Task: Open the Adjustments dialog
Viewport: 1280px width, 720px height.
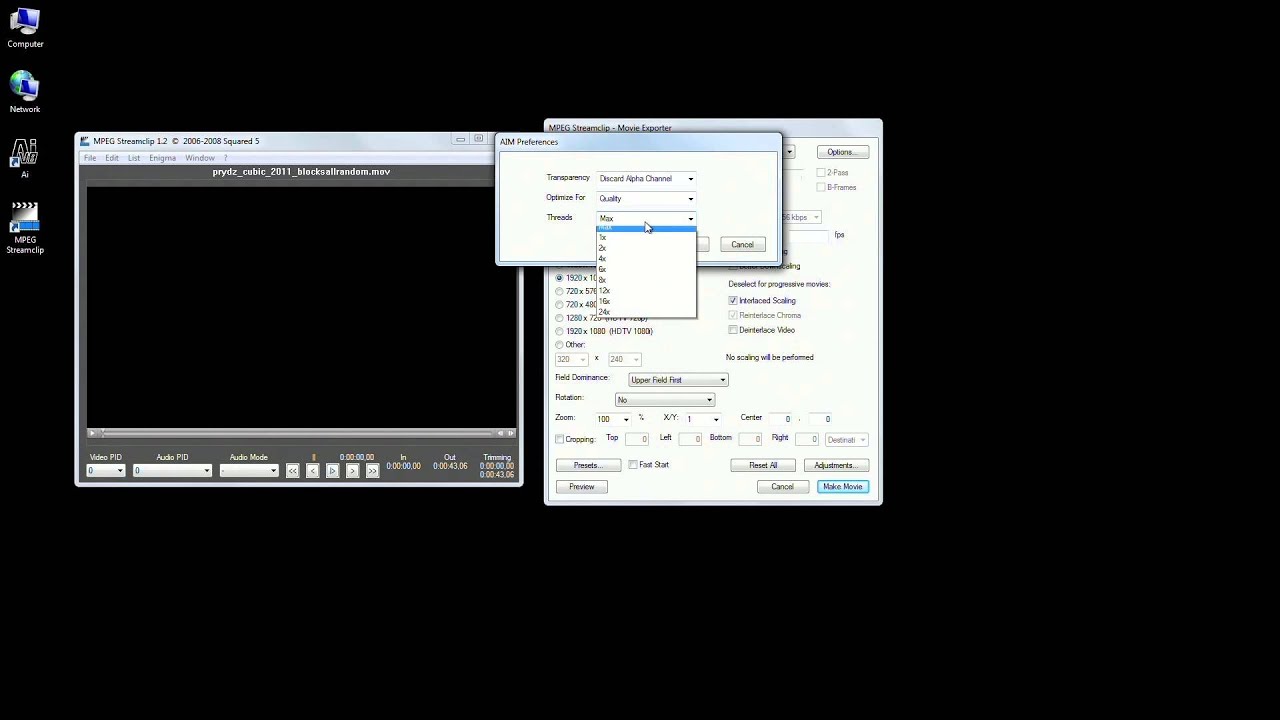Action: click(x=836, y=466)
